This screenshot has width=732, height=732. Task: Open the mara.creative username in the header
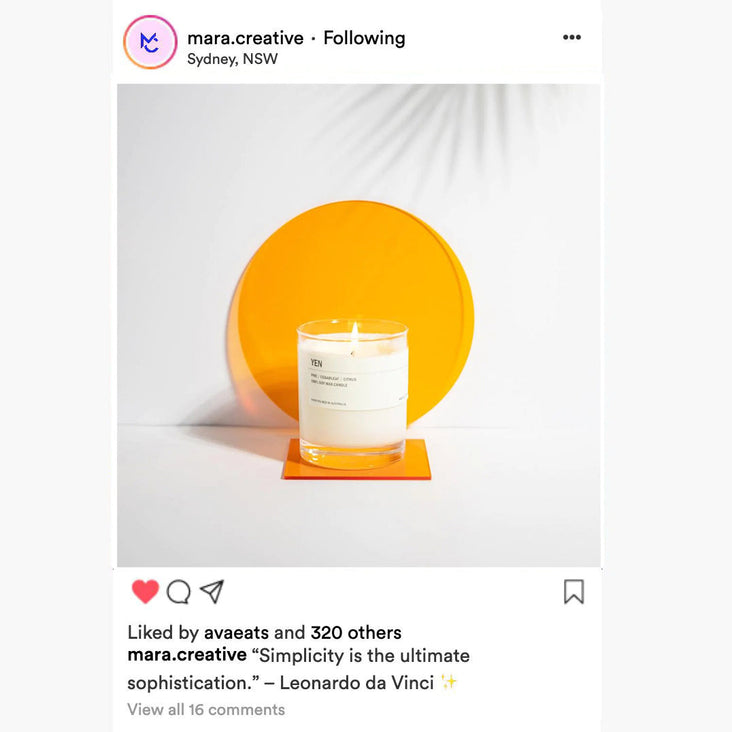tap(245, 38)
